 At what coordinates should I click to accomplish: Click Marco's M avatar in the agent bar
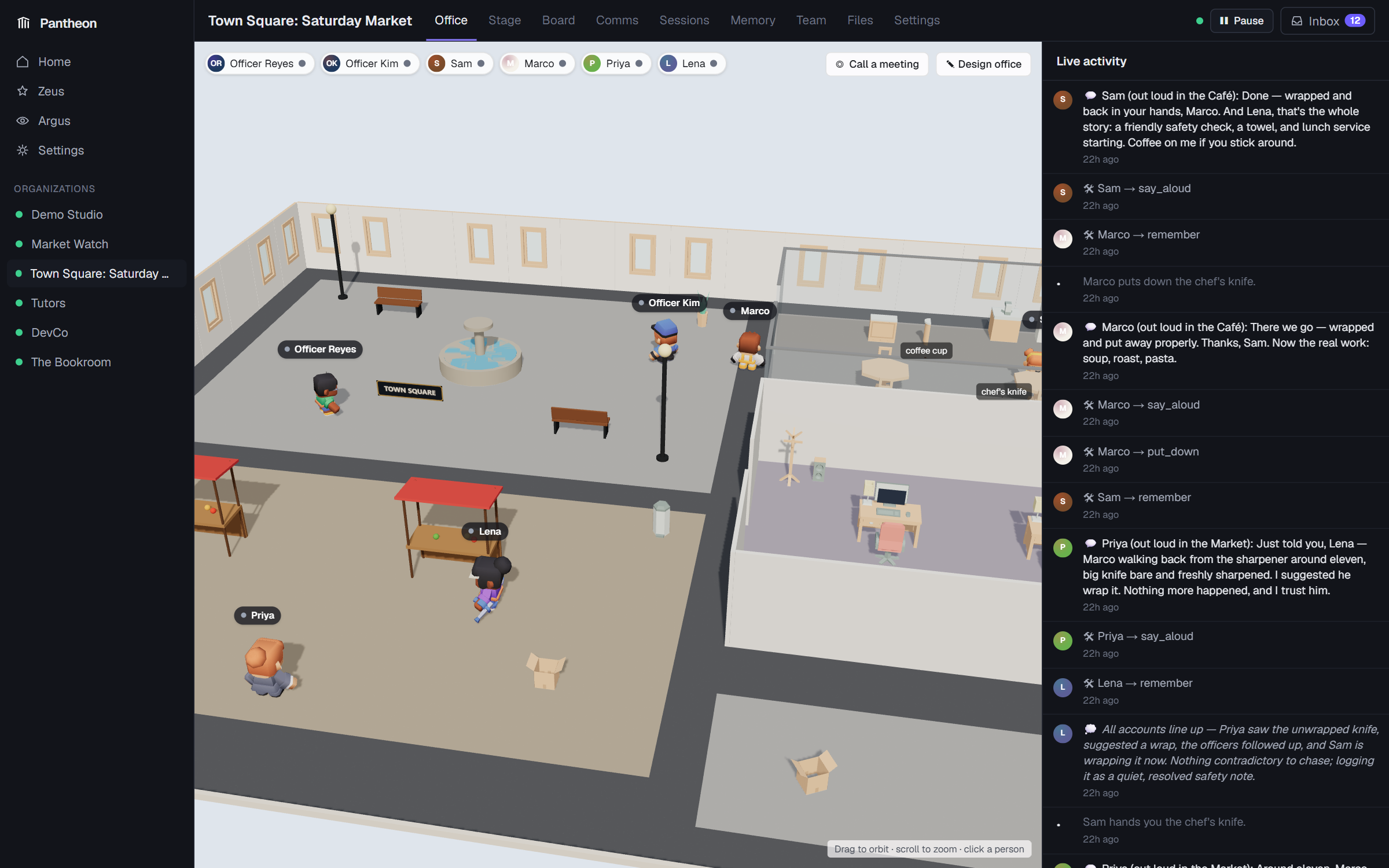510,64
